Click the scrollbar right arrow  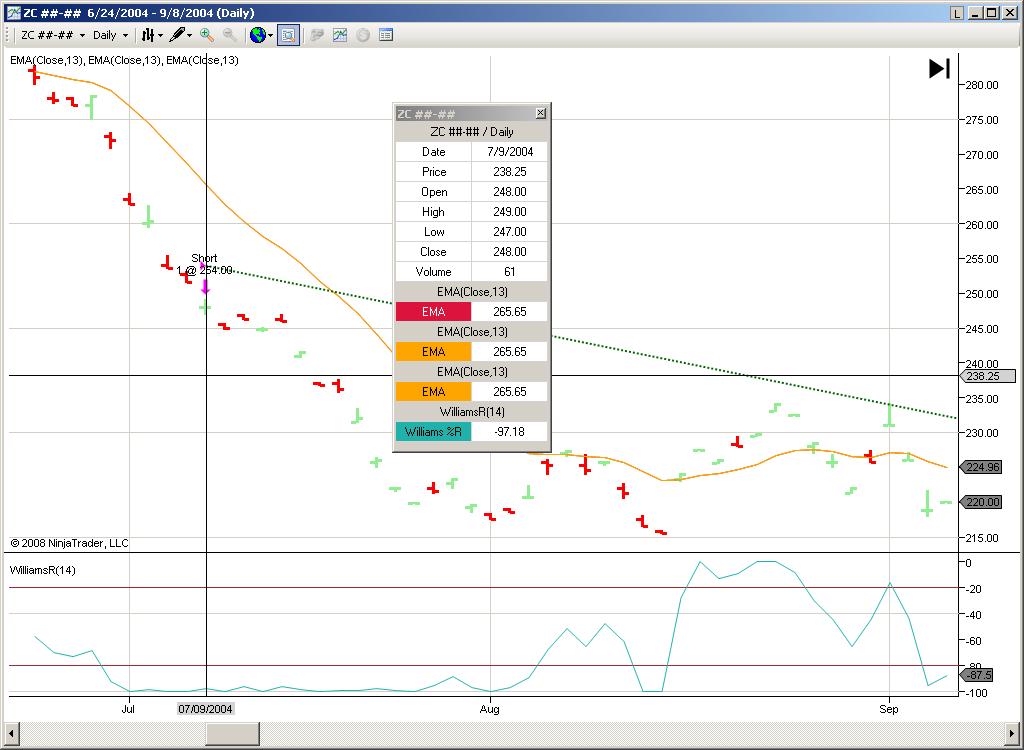tap(1012, 733)
